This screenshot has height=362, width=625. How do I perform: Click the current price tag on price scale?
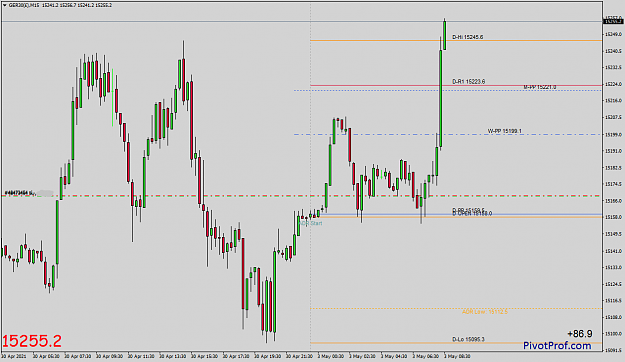[613, 22]
